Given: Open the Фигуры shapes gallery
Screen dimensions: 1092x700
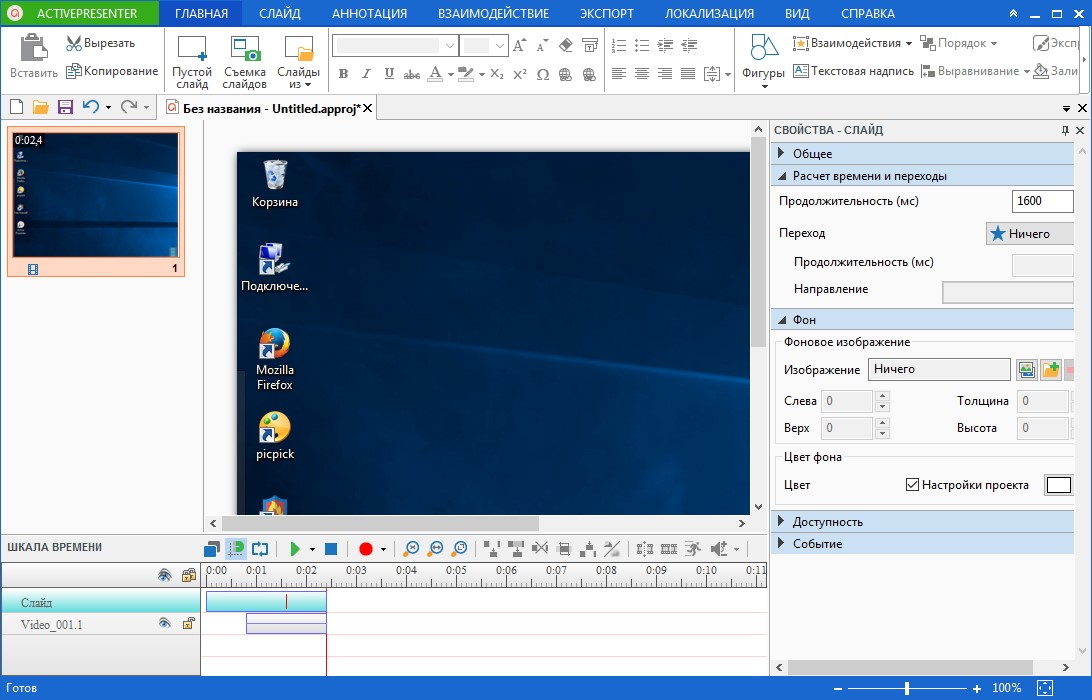Looking at the screenshot, I should [763, 61].
